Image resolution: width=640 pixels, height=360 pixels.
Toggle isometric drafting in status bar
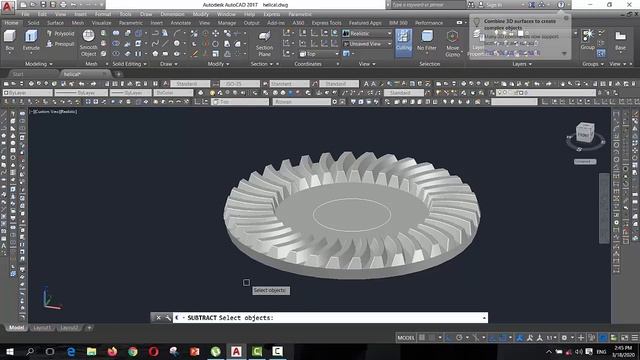(x=475, y=338)
